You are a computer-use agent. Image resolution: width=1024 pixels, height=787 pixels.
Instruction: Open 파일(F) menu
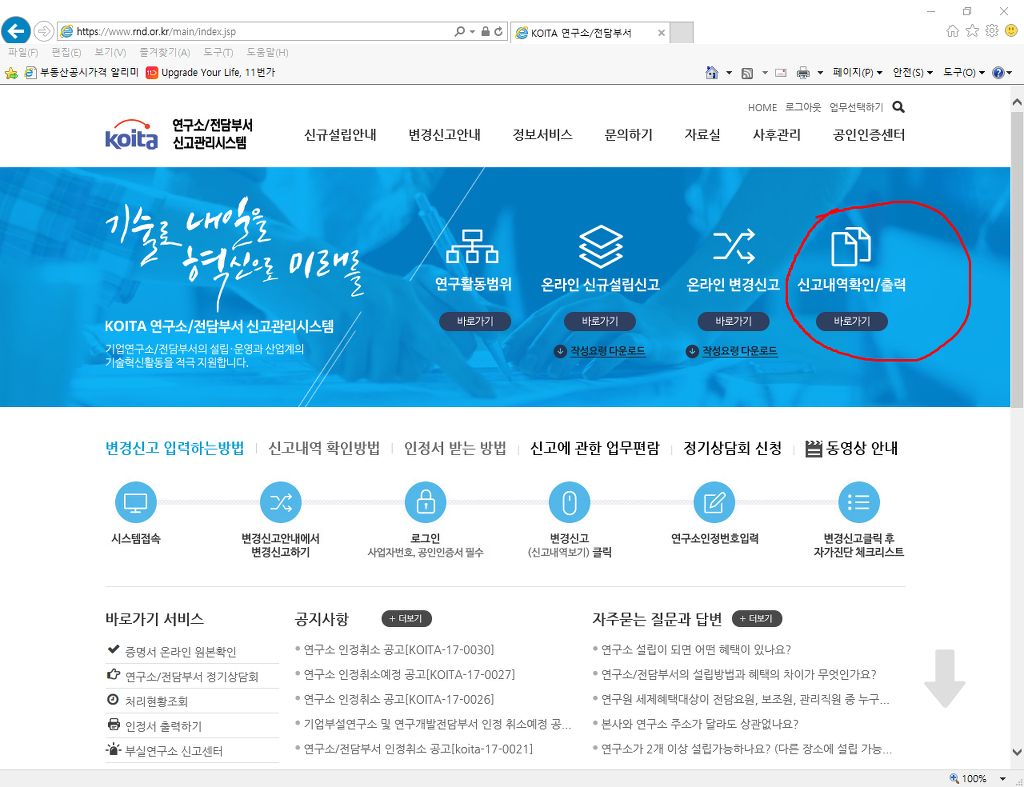pyautogui.click(x=23, y=52)
